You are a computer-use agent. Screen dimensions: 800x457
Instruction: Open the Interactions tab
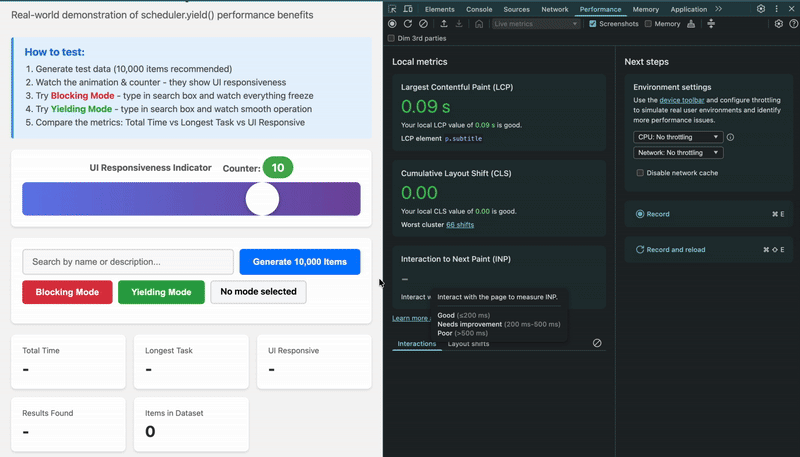(x=416, y=344)
